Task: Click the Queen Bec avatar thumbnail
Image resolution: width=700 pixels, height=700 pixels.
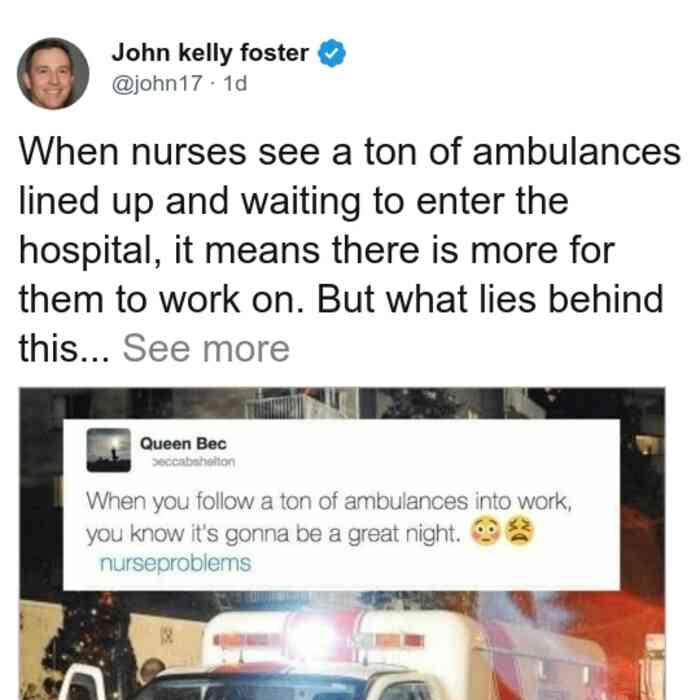Action: tap(108, 450)
